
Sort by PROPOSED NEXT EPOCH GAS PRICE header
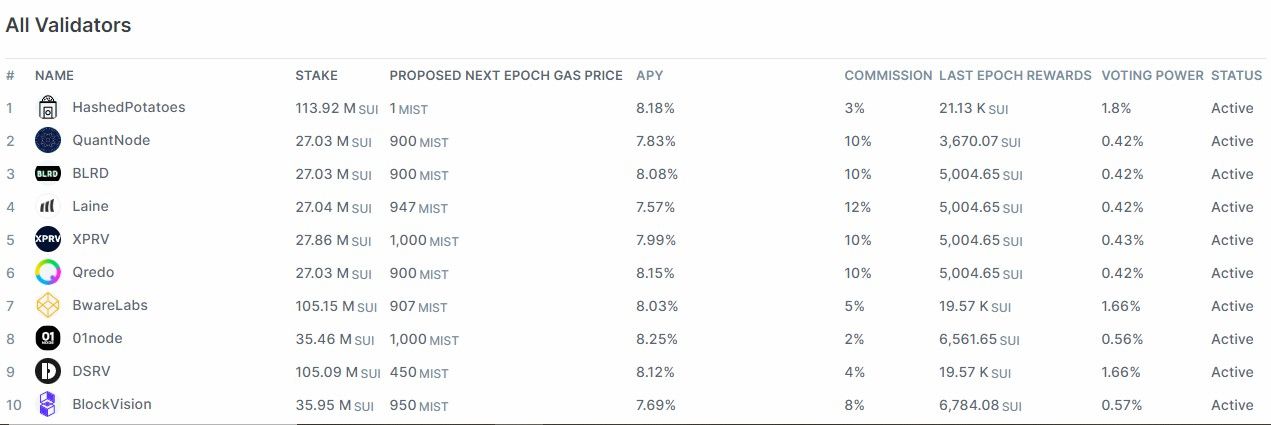coord(506,76)
